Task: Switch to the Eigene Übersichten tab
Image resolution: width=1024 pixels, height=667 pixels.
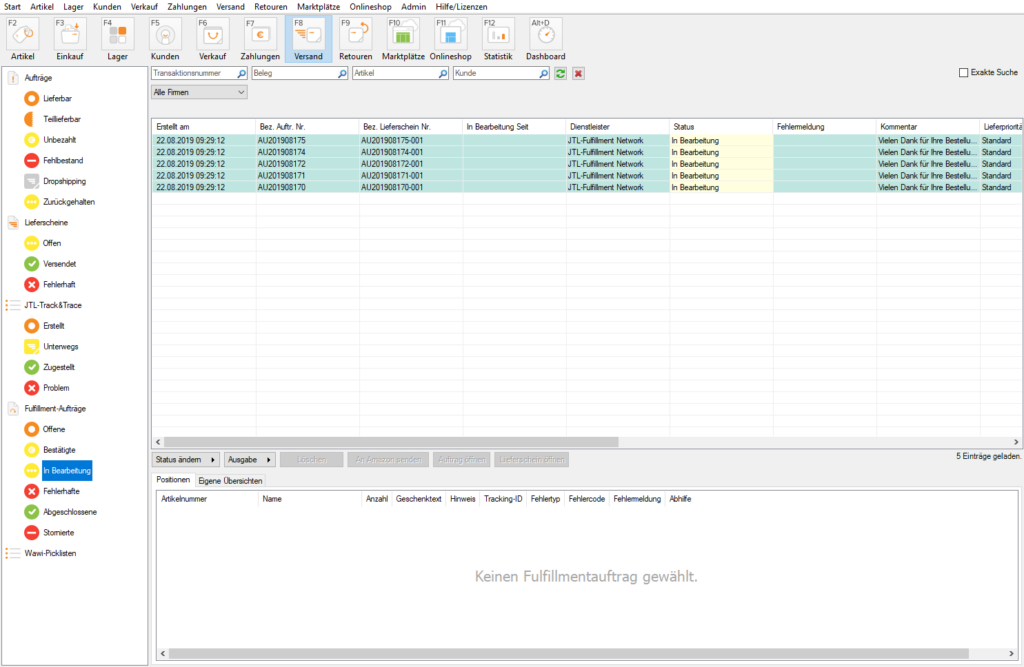Action: point(229,481)
